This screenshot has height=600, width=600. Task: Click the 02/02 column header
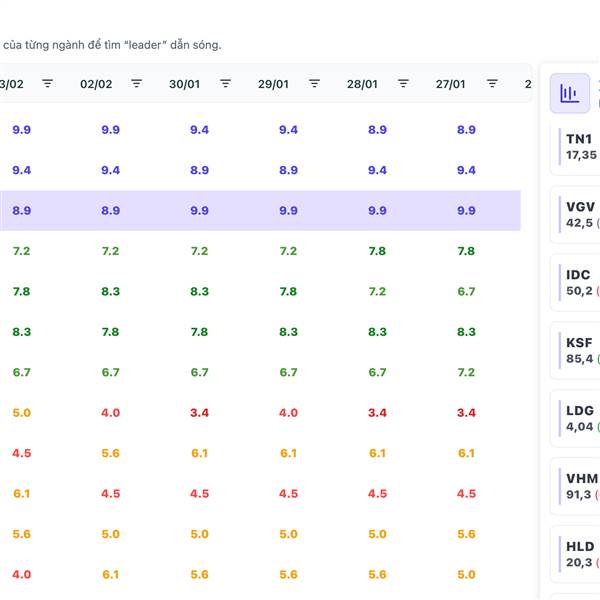tap(96, 84)
